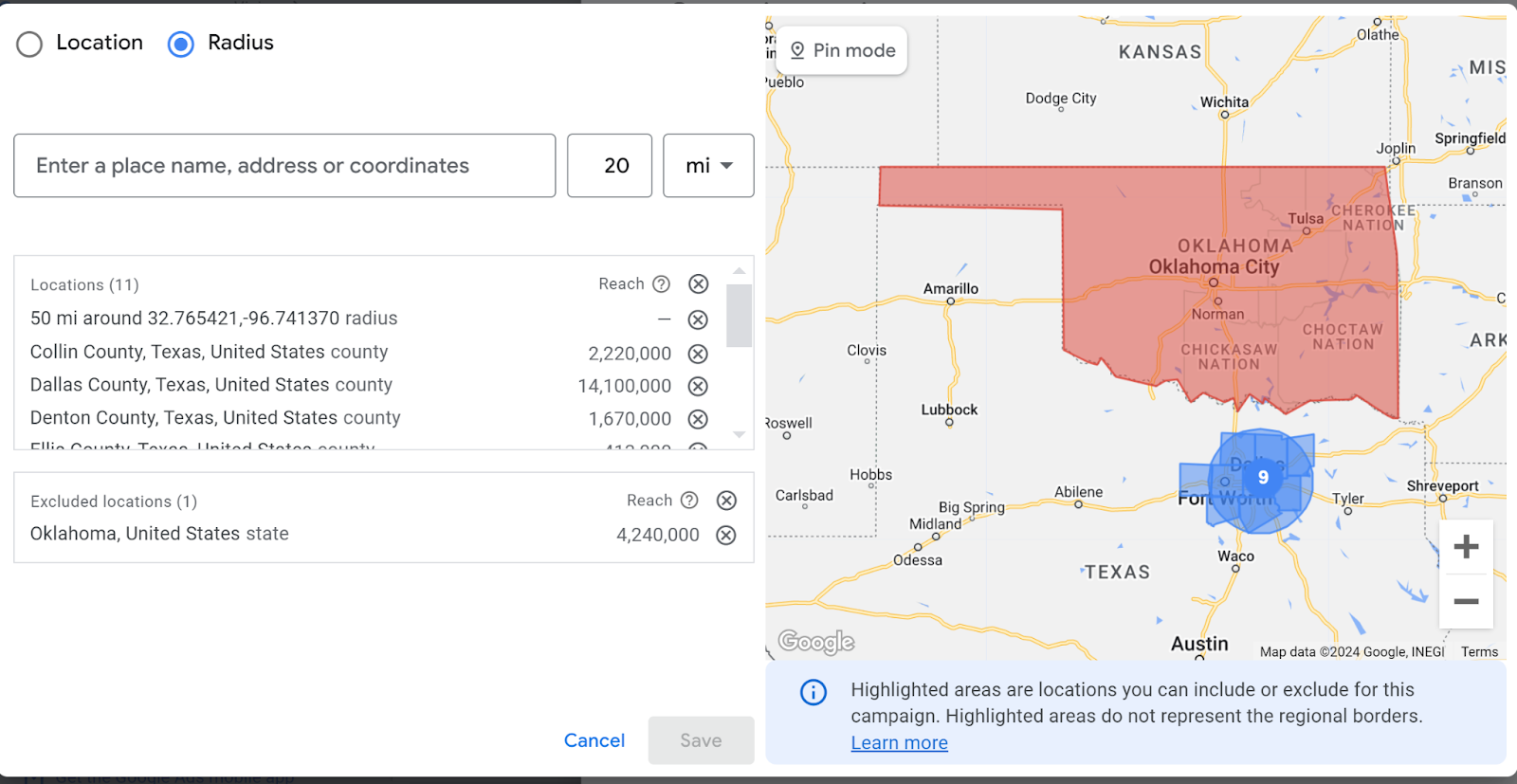The width and height of the screenshot is (1517, 784).
Task: Click the Austin label on the map
Action: [x=1199, y=644]
